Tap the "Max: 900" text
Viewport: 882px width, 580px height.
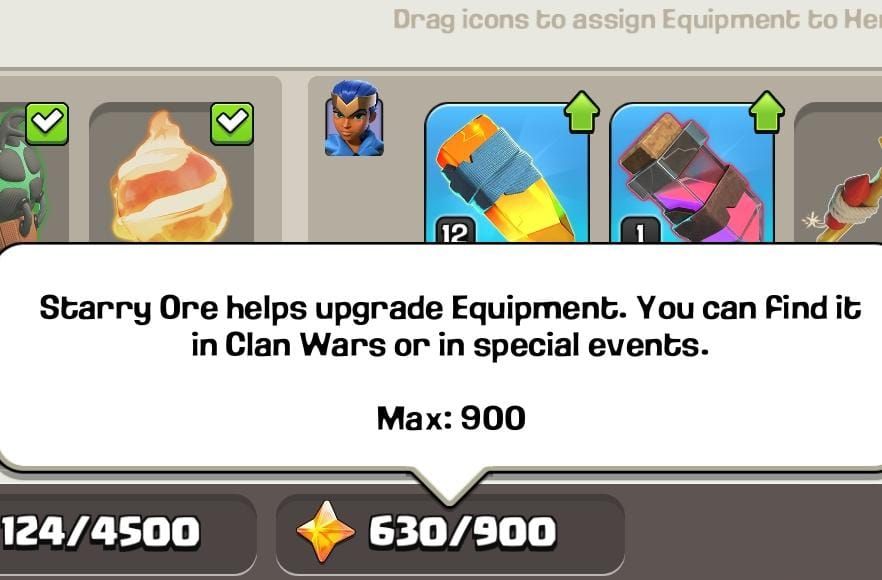[x=451, y=418]
